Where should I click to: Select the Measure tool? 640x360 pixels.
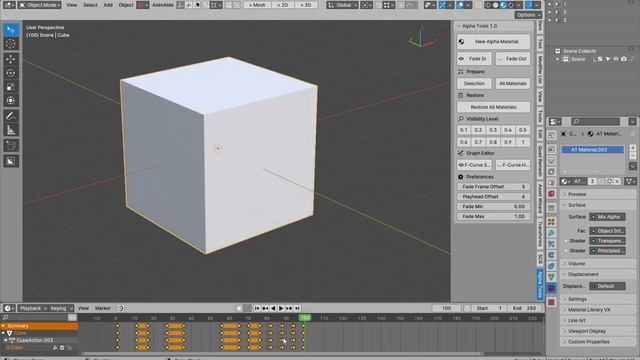11,130
